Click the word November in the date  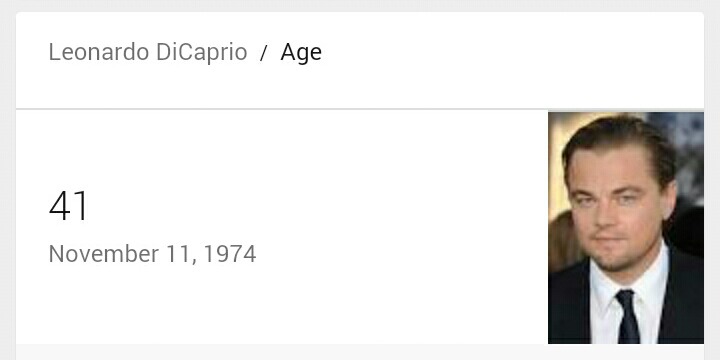[104, 254]
